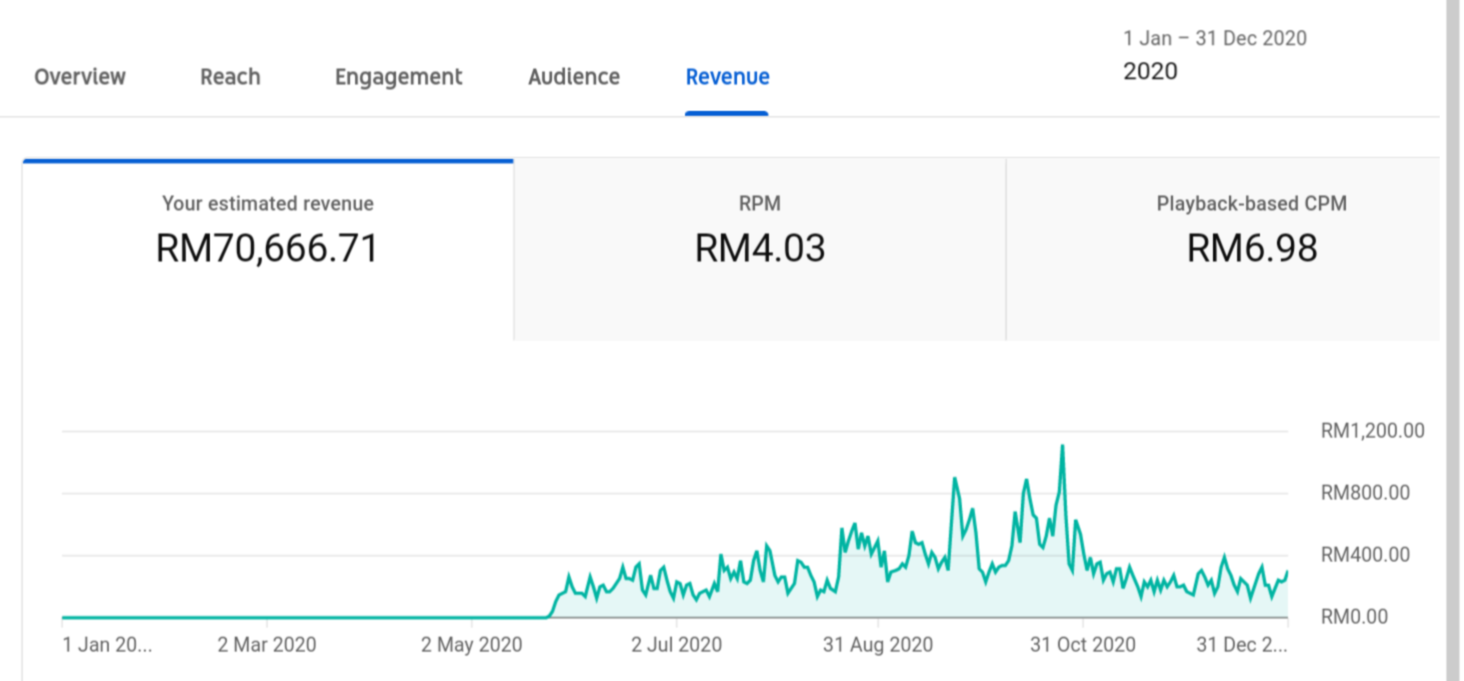Click the highest revenue peak on chart
1464x681 pixels.
(x=1062, y=447)
